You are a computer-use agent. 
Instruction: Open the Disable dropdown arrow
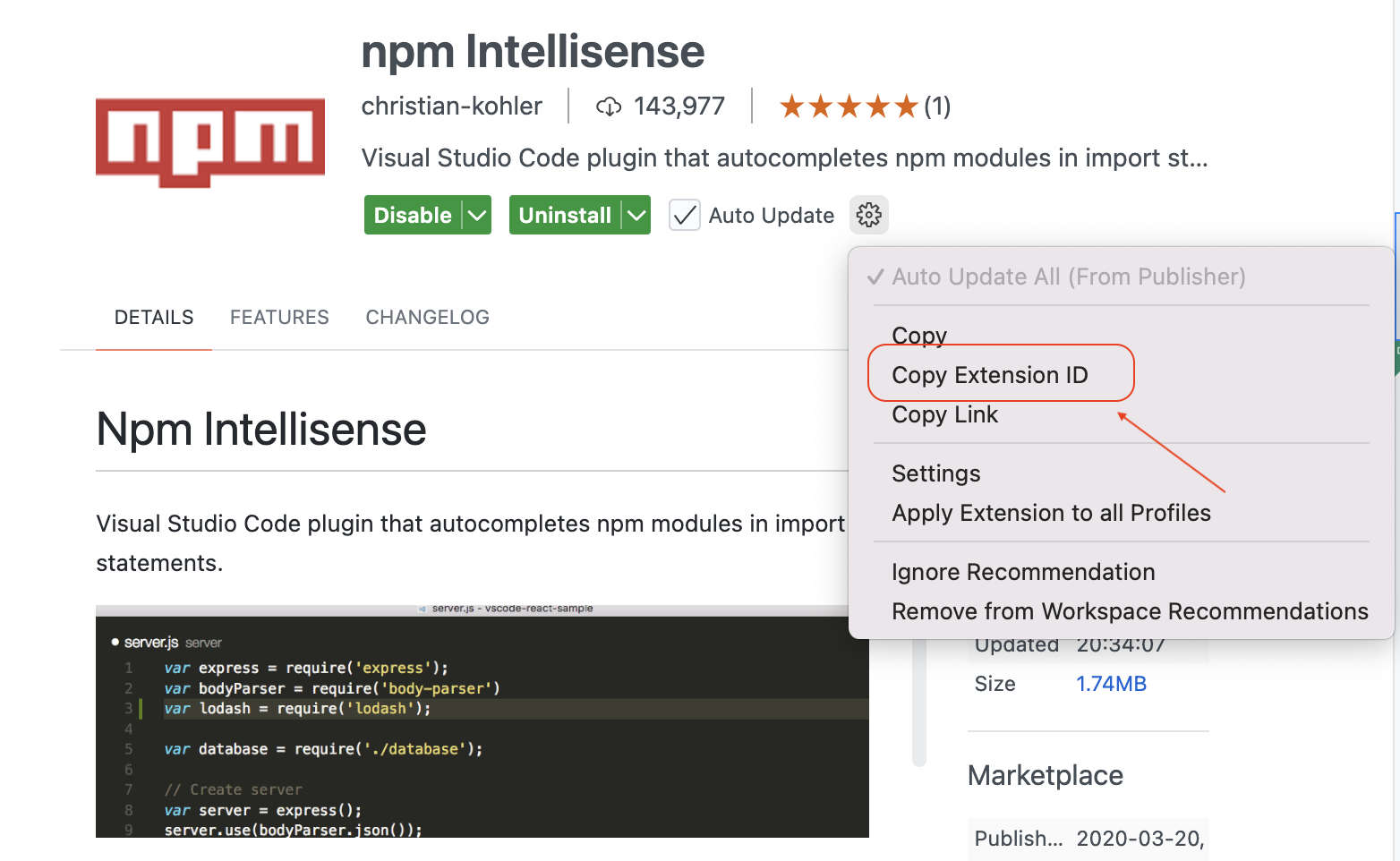click(477, 216)
